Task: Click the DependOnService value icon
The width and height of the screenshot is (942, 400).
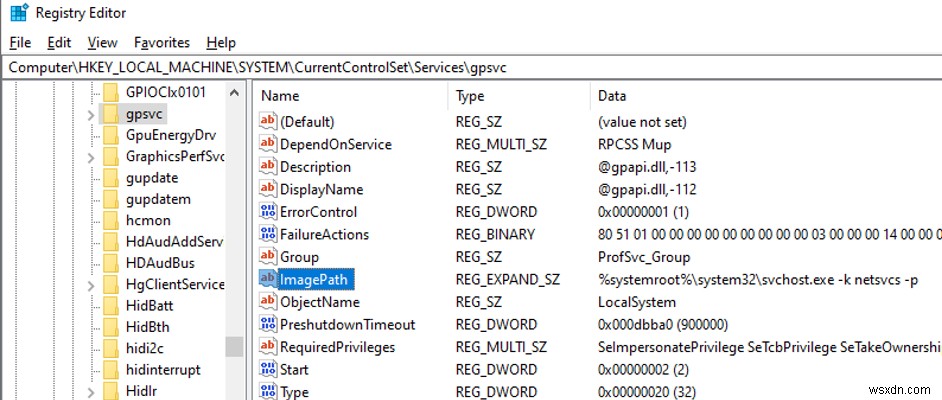Action: pos(268,144)
